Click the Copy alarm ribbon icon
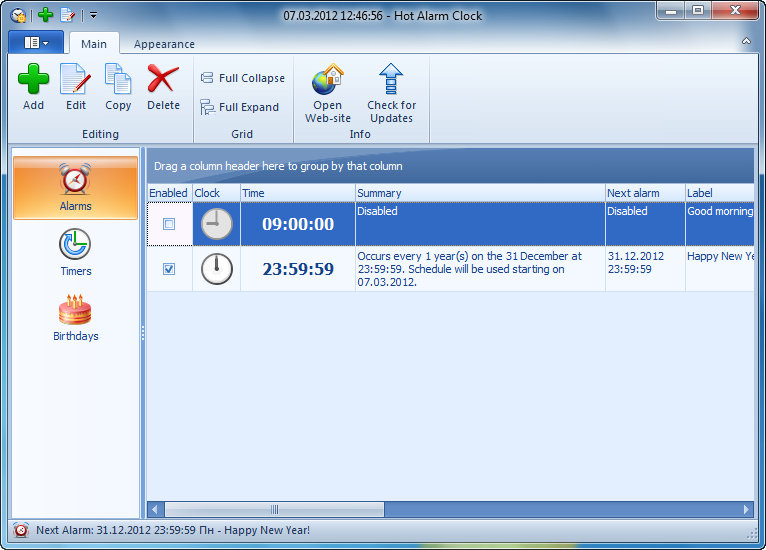 118,78
